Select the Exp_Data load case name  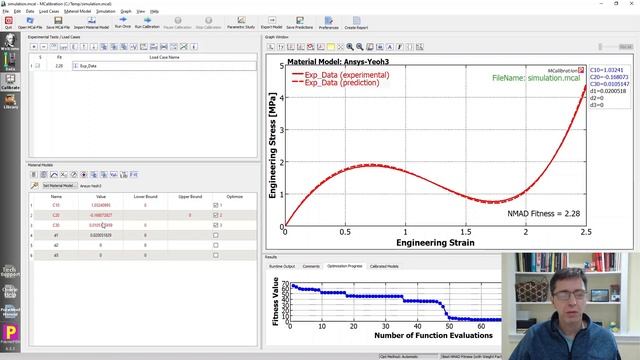pyautogui.click(x=164, y=66)
